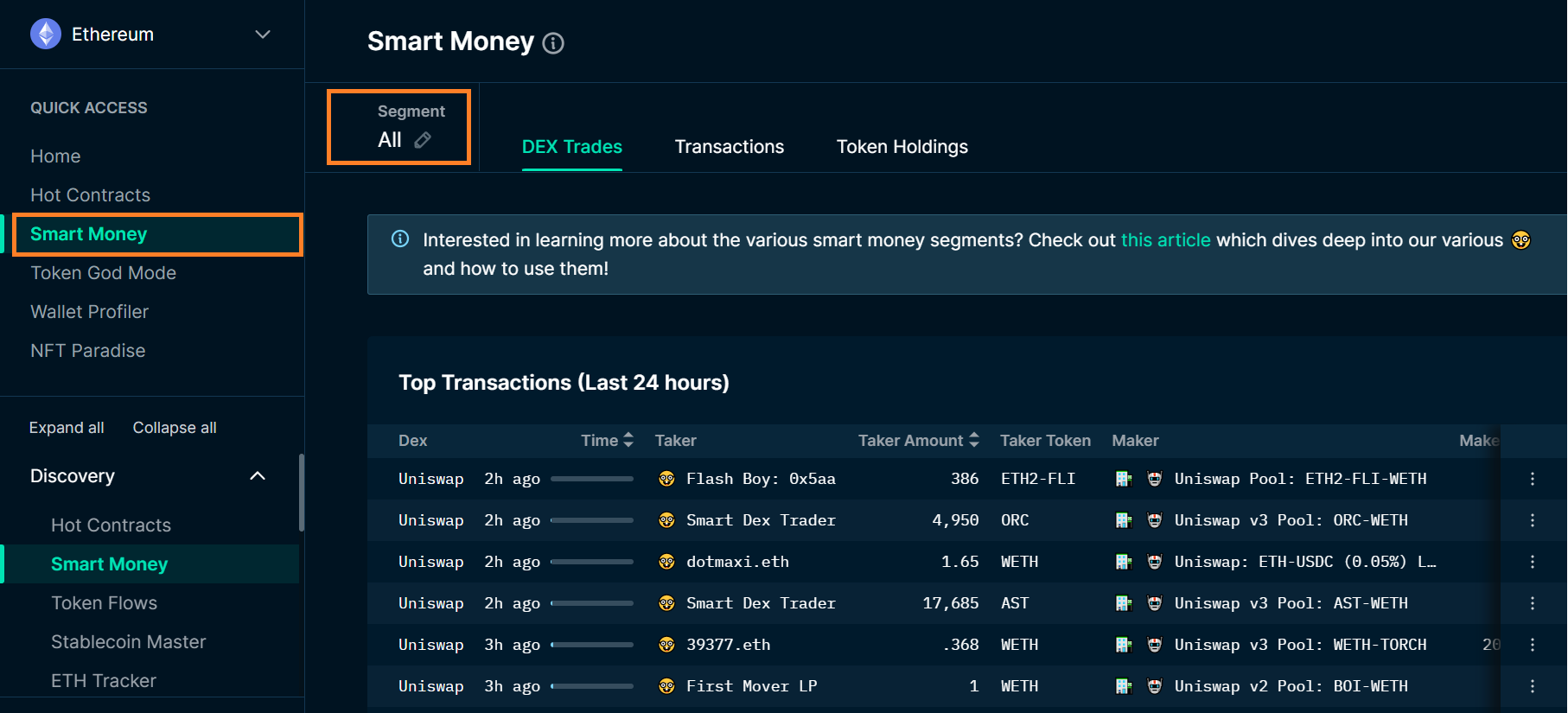Click the First Mover LP taker

pyautogui.click(x=751, y=686)
